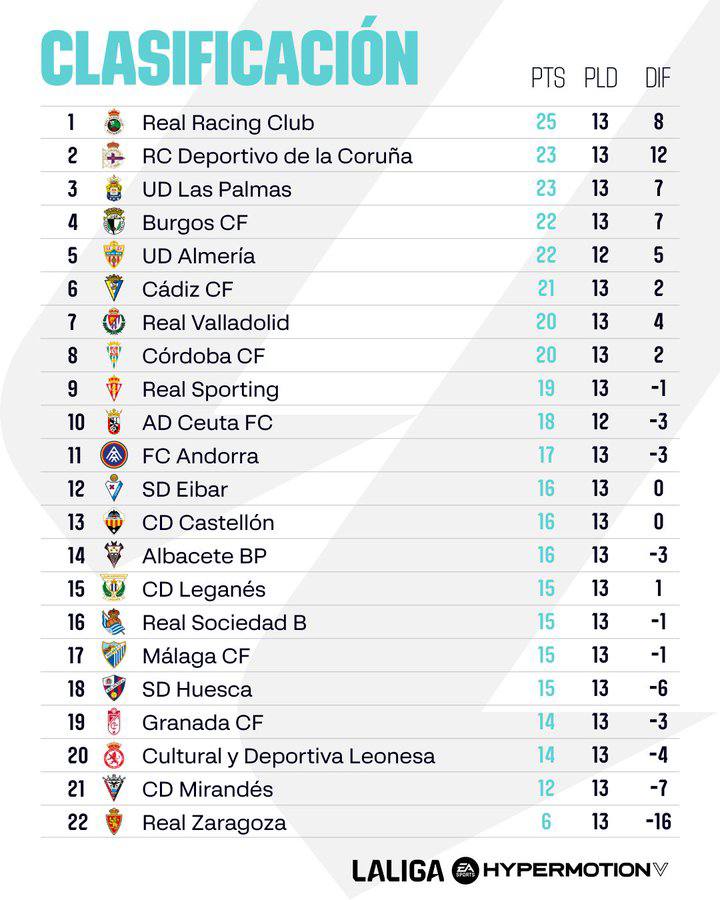Image resolution: width=720 pixels, height=900 pixels.
Task: Select the Cultural y Deportiva Leonesa name
Action: coord(289,757)
